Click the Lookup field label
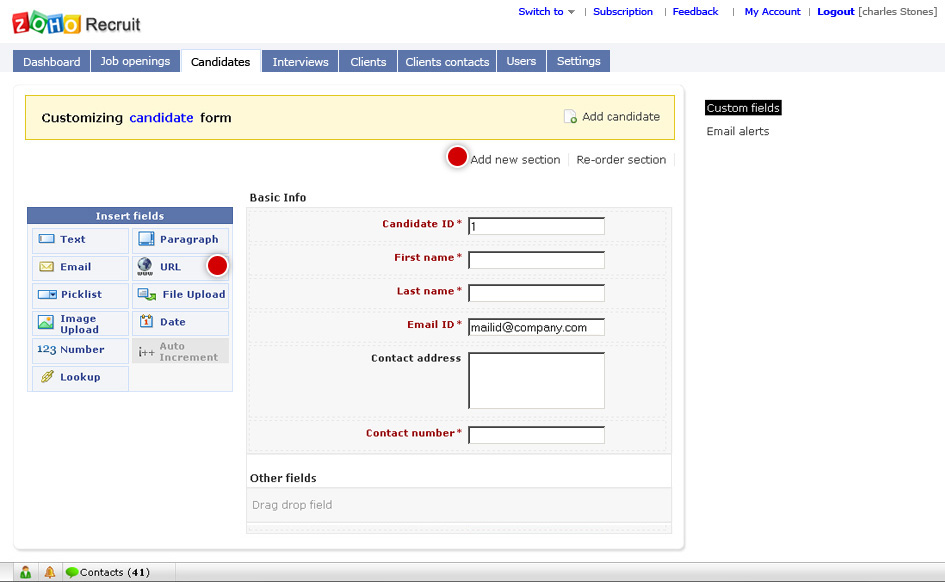This screenshot has width=945, height=582. coord(80,377)
